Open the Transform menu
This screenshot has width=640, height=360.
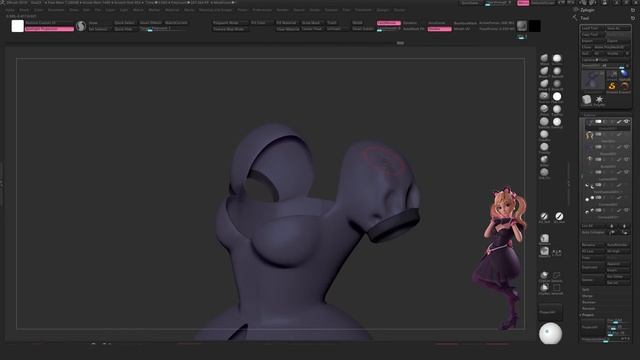coord(363,10)
